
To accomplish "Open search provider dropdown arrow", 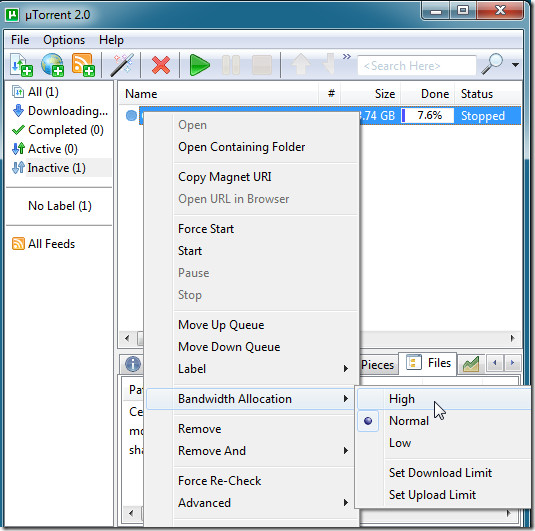I will (x=515, y=64).
